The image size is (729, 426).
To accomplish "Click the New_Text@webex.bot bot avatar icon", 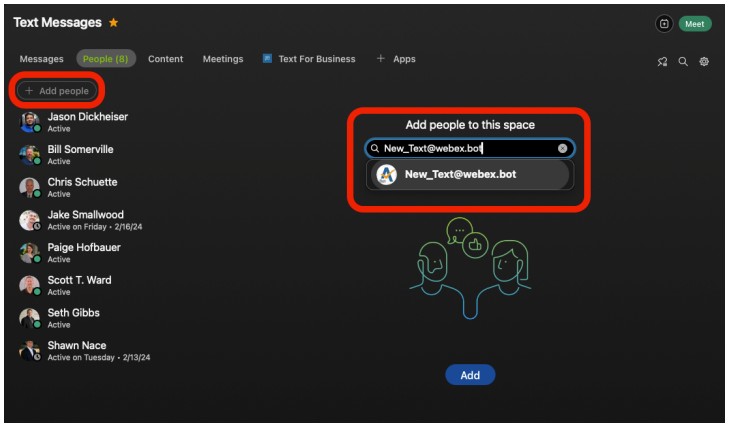I will click(x=386, y=175).
